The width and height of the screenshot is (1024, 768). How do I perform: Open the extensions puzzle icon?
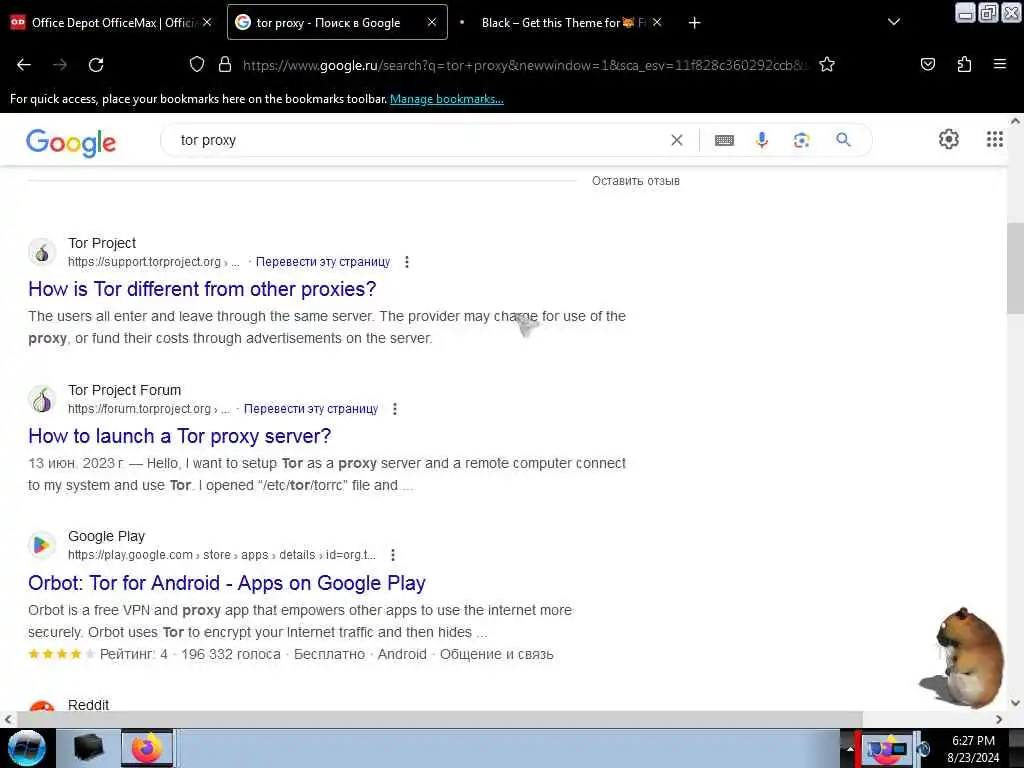click(x=964, y=64)
